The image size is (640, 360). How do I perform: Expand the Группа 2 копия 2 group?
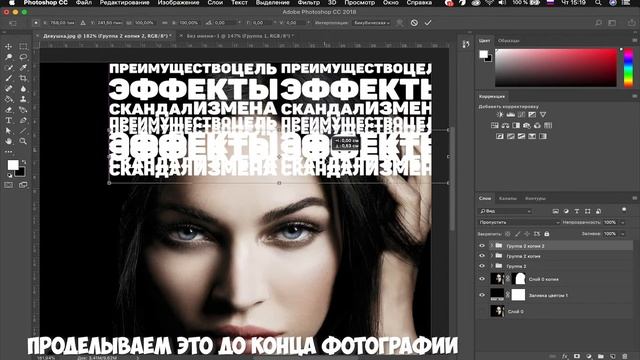click(491, 246)
